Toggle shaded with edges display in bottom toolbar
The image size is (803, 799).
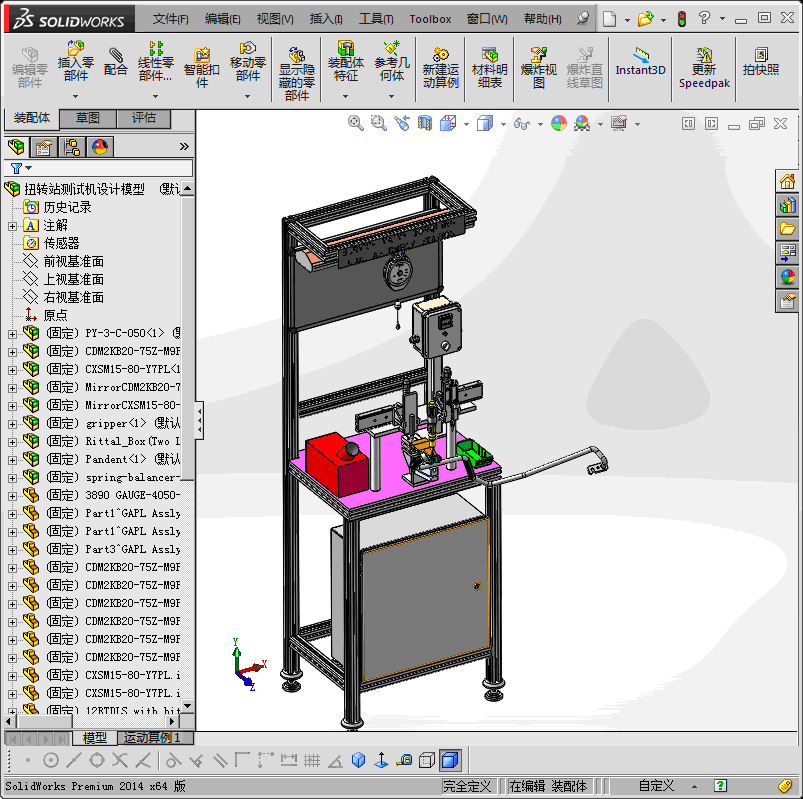click(x=449, y=760)
